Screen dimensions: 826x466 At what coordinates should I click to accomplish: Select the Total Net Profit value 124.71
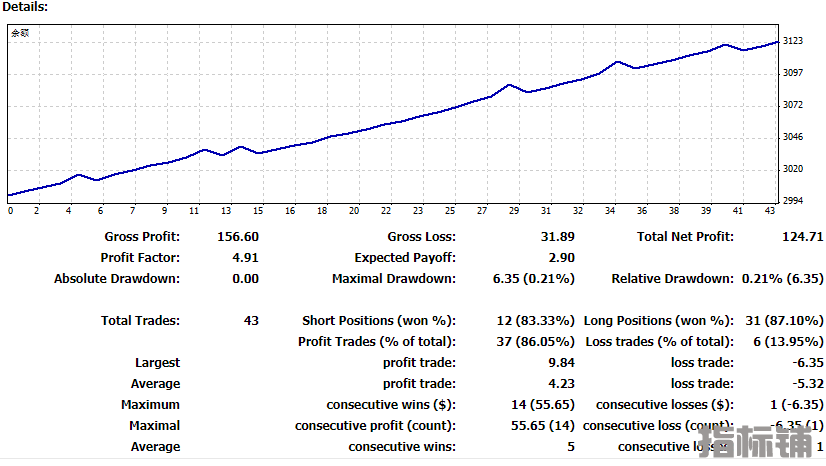(803, 237)
